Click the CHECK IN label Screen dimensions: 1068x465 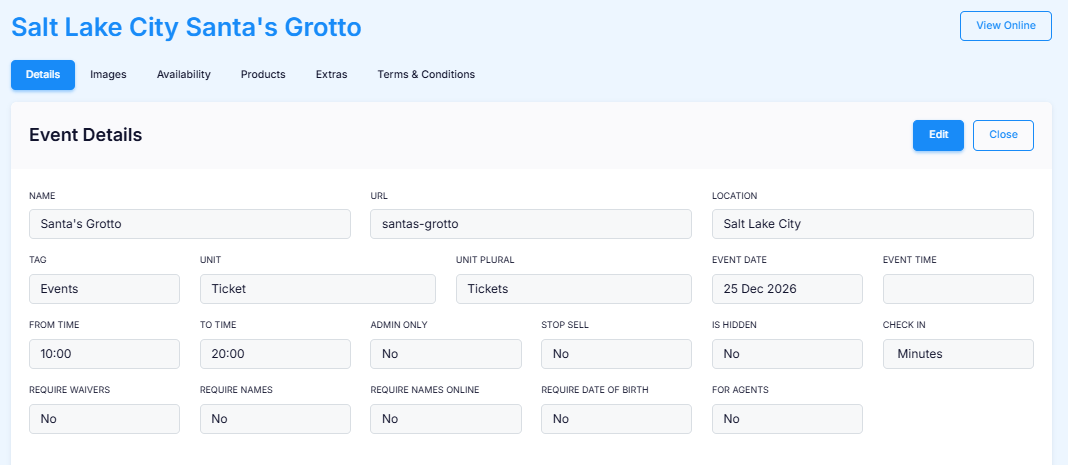pyautogui.click(x=904, y=325)
